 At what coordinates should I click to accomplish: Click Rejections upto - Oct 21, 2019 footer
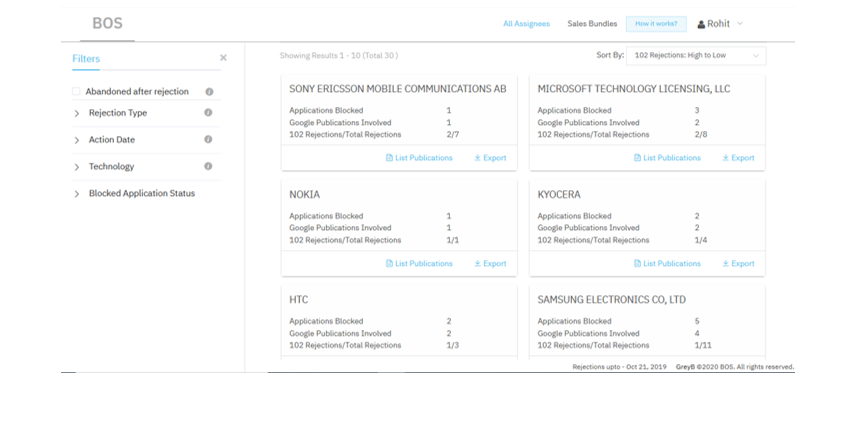pyautogui.click(x=620, y=367)
